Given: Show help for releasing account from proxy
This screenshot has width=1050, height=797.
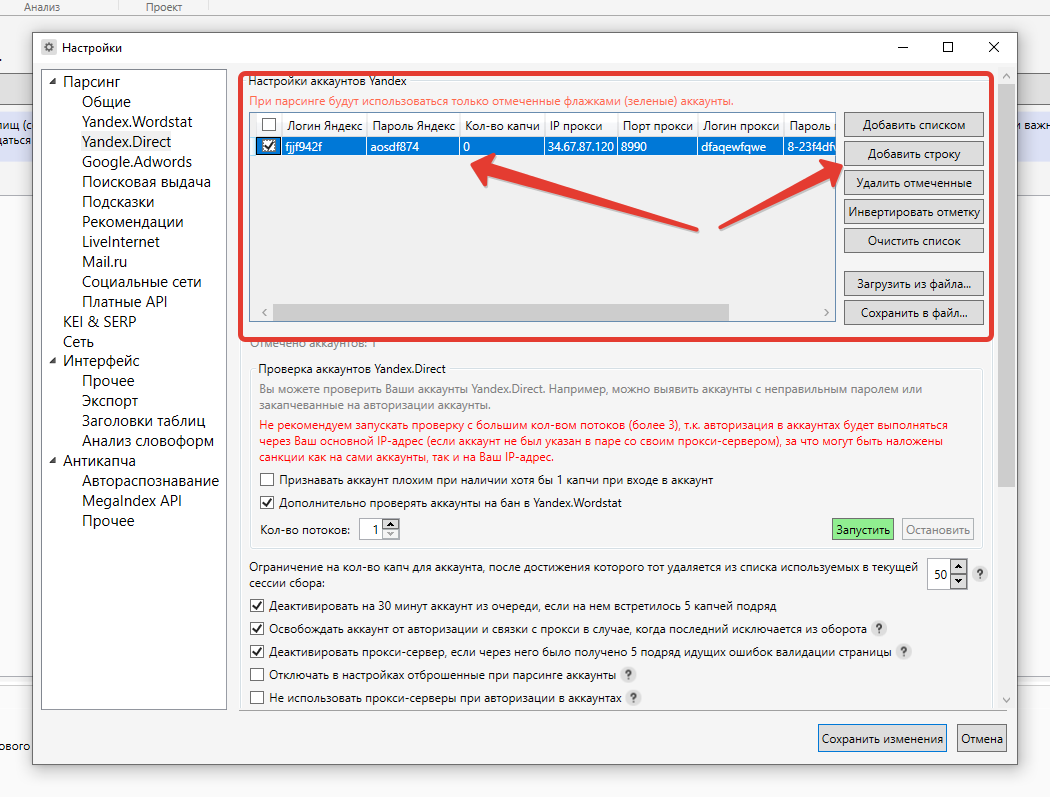Looking at the screenshot, I should [879, 629].
